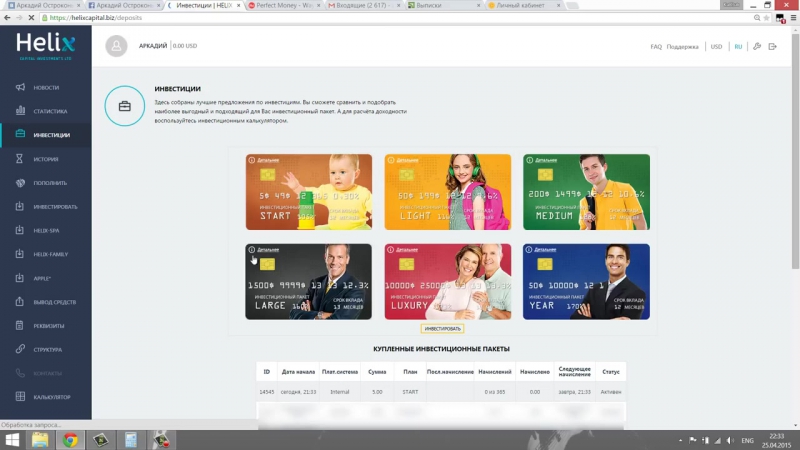Switch to Perfect Money browser tab

[x=284, y=5]
